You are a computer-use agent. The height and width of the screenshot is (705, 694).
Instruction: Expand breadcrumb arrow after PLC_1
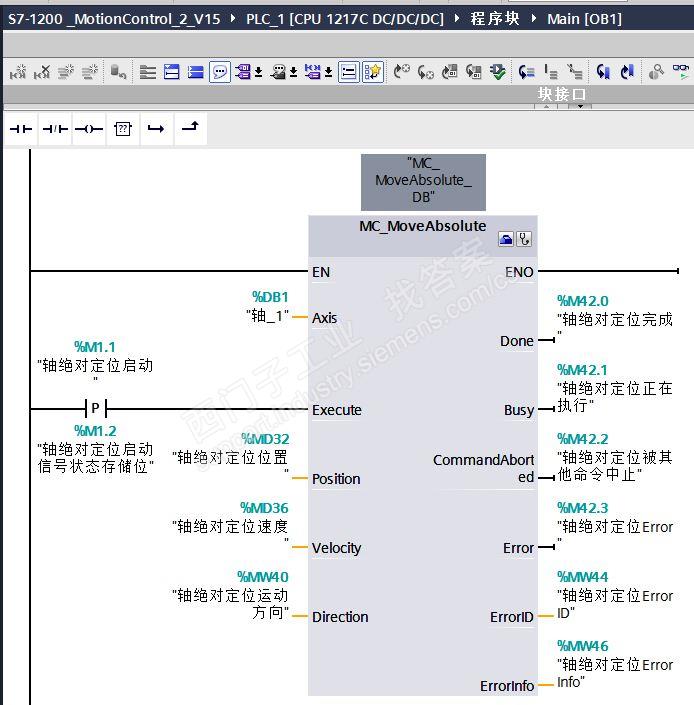tap(457, 18)
